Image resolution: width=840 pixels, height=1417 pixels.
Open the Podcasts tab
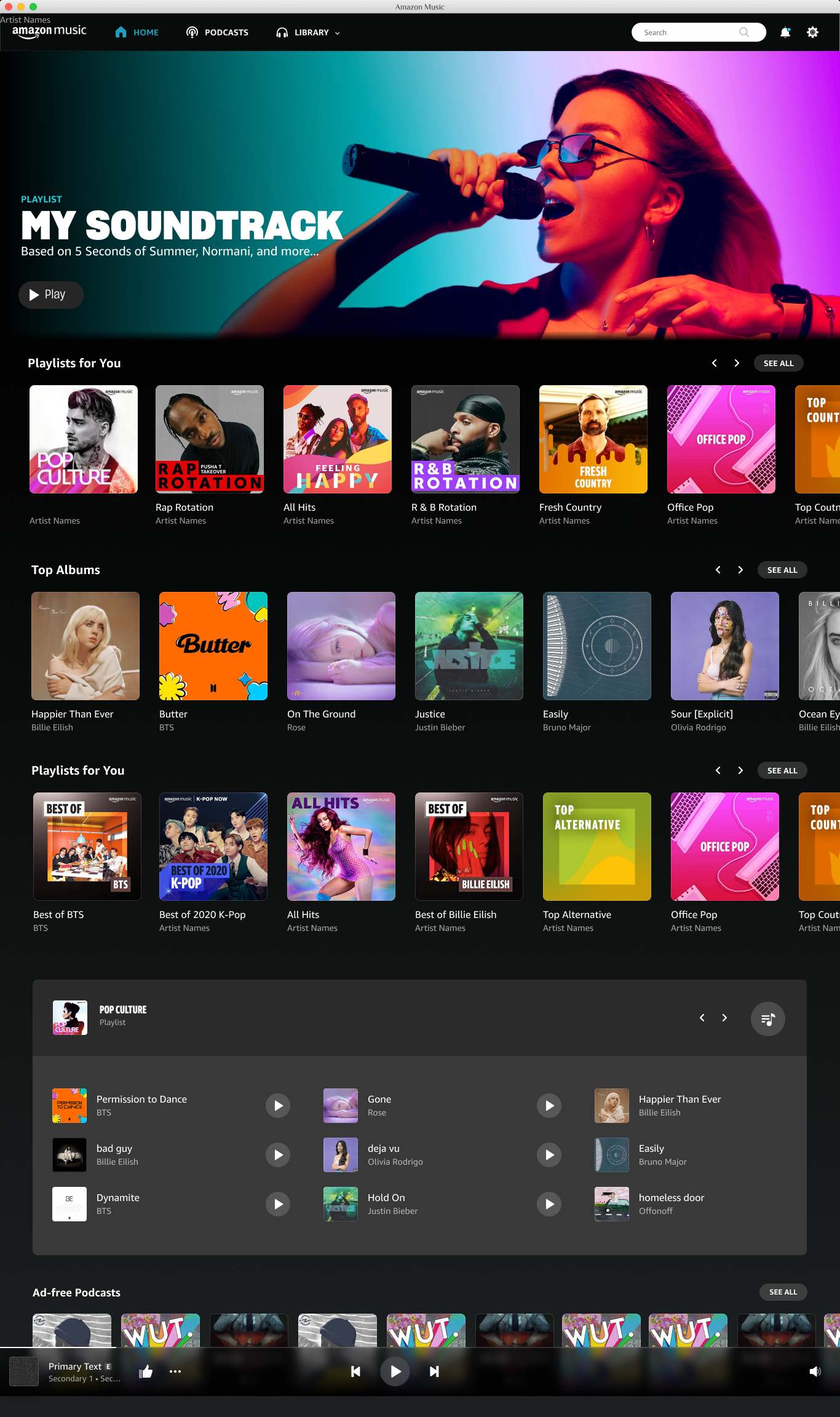tap(217, 33)
